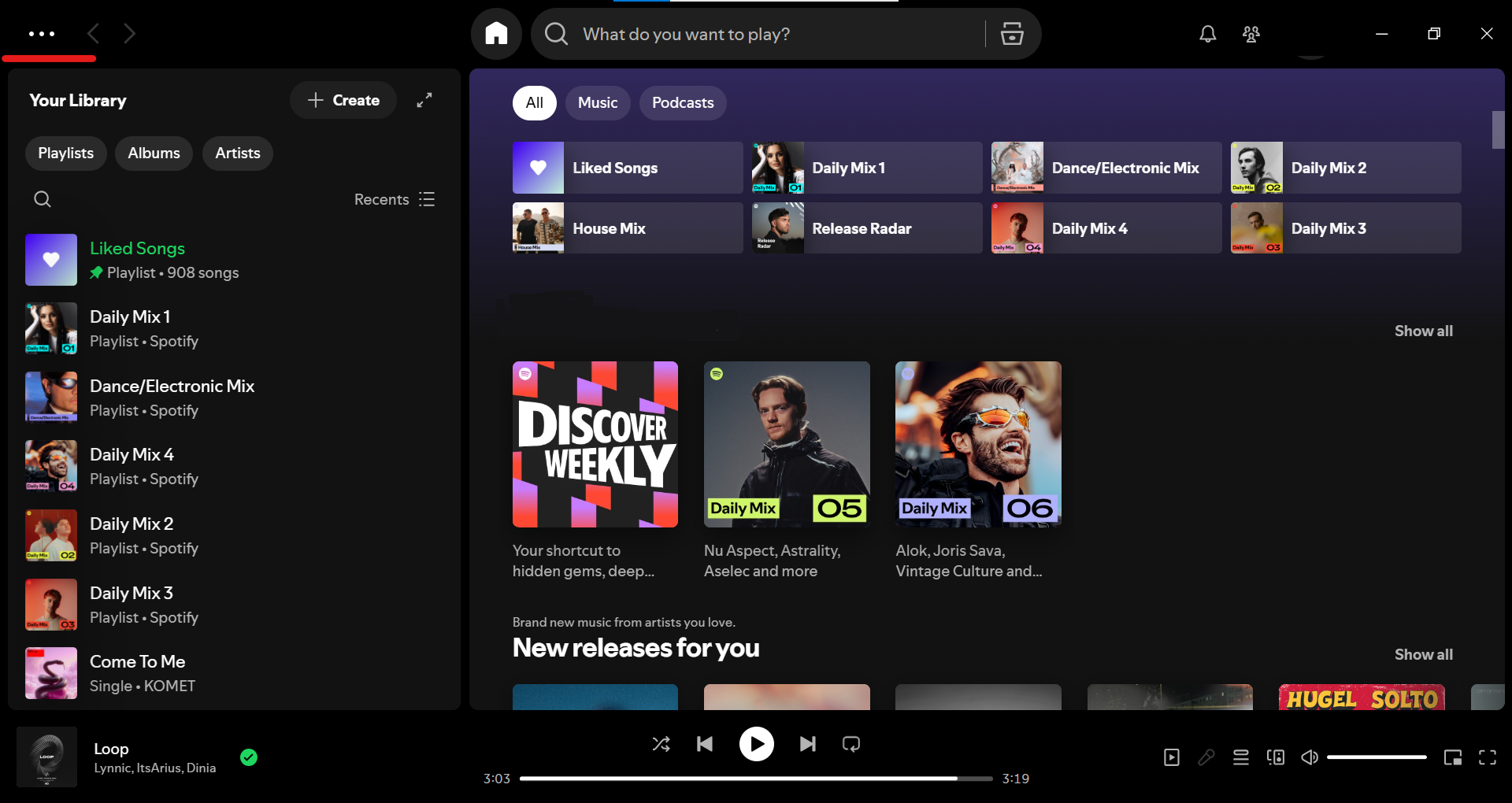
Task: Open the Recents sort dropdown
Action: coord(394,199)
